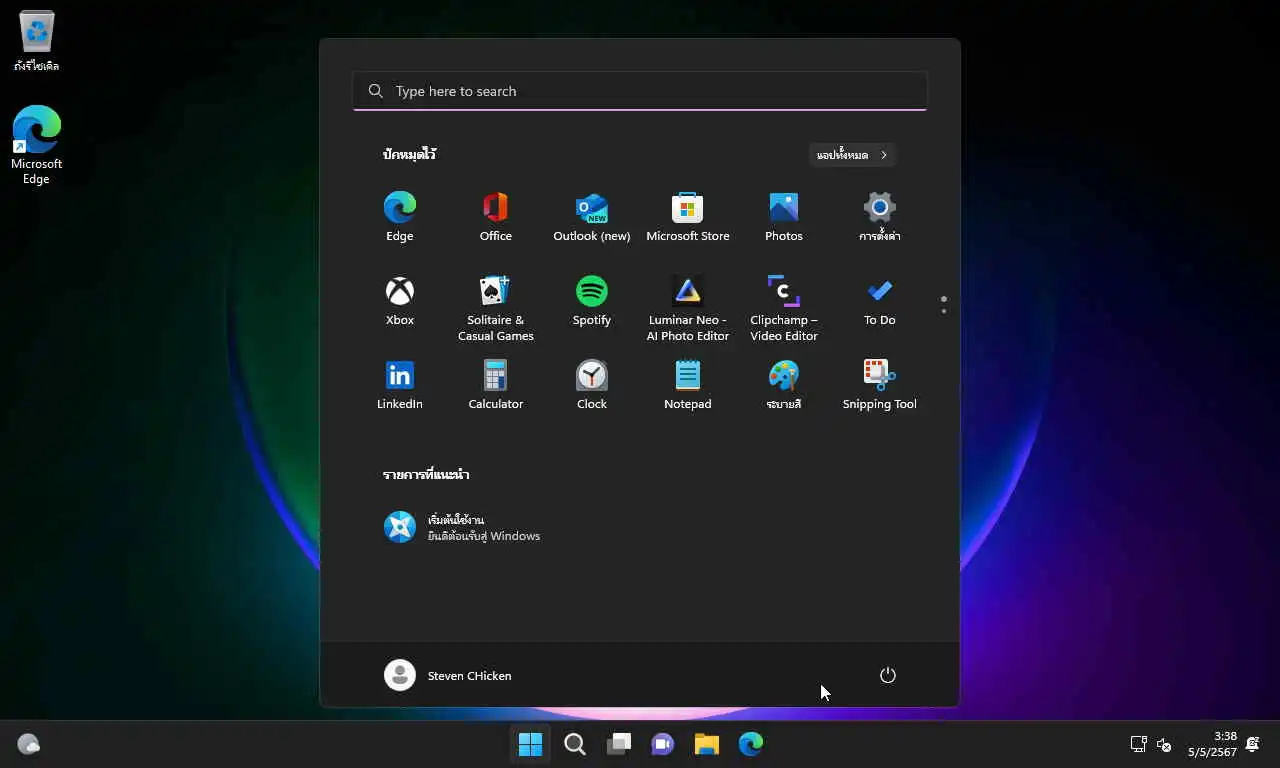Launch Snipping Tool
Image resolution: width=1280 pixels, height=768 pixels.
pyautogui.click(x=879, y=385)
